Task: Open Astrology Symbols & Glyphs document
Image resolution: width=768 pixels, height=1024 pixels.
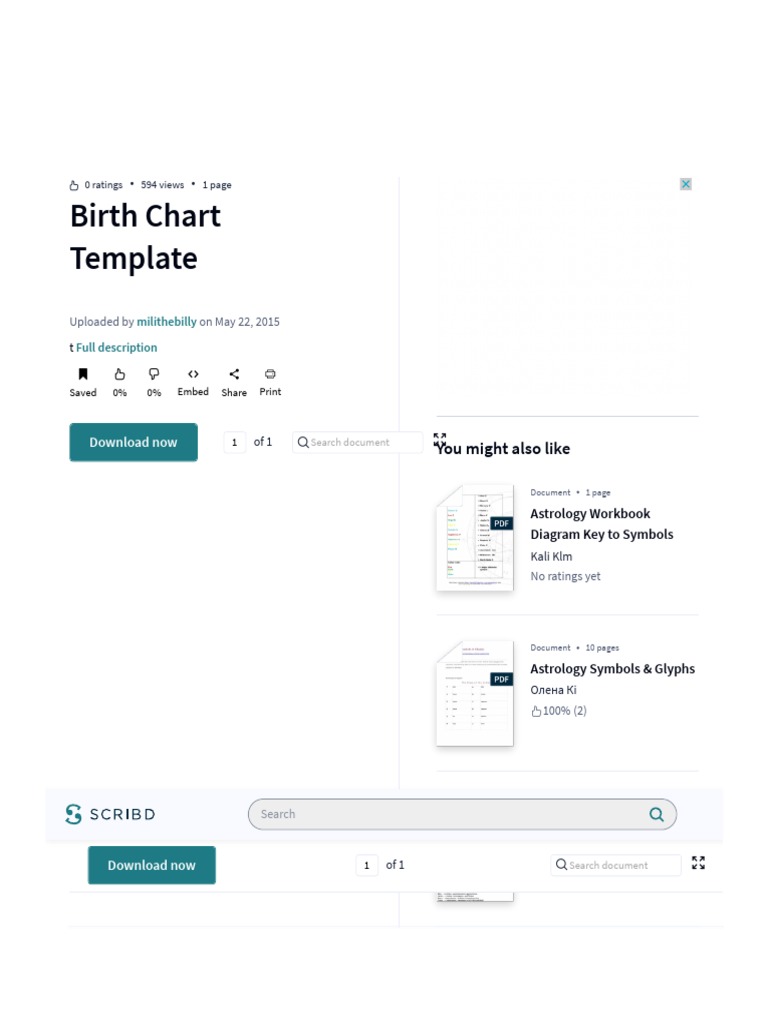Action: pyautogui.click(x=612, y=669)
